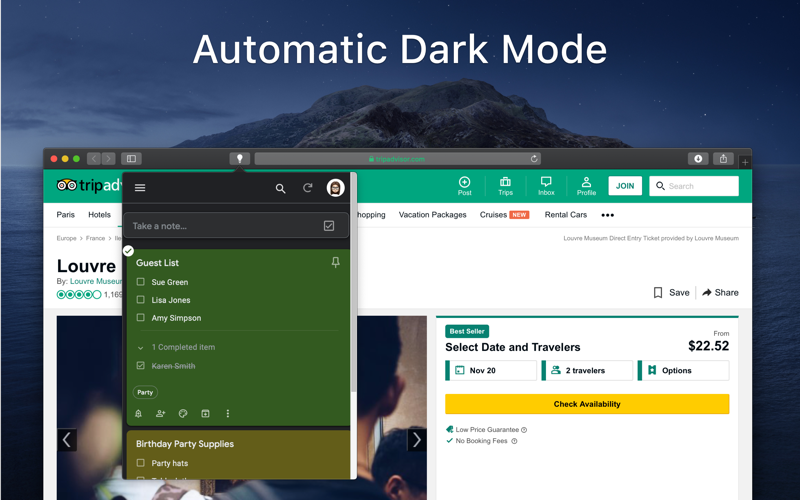Click the Check Availability button
Screen dimensions: 800x500
587,404
